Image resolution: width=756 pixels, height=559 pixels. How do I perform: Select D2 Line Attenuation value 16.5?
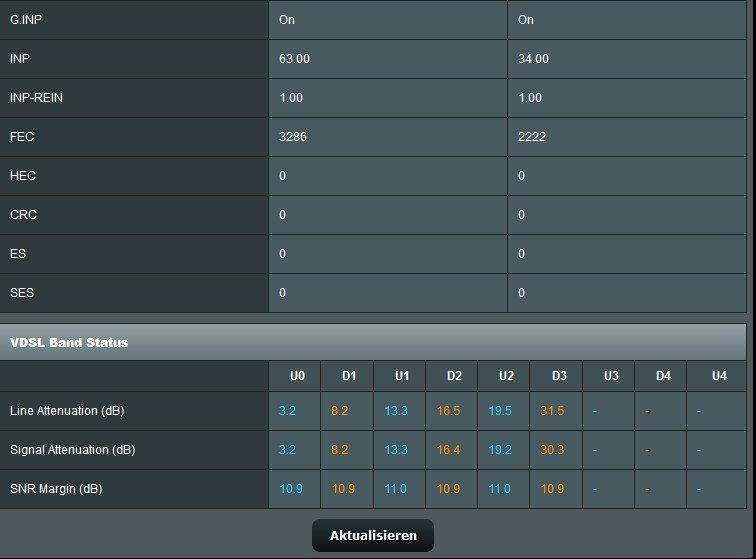448,411
